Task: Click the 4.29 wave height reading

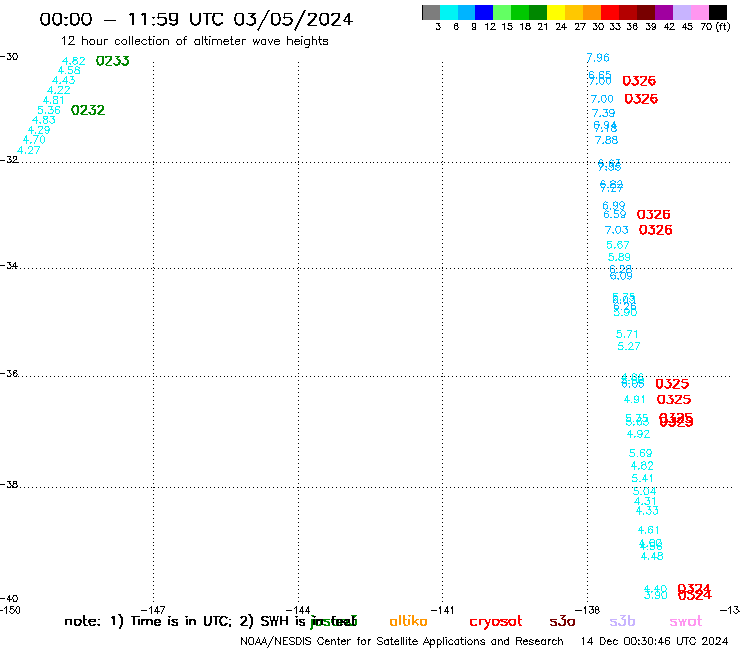Action: coord(39,130)
